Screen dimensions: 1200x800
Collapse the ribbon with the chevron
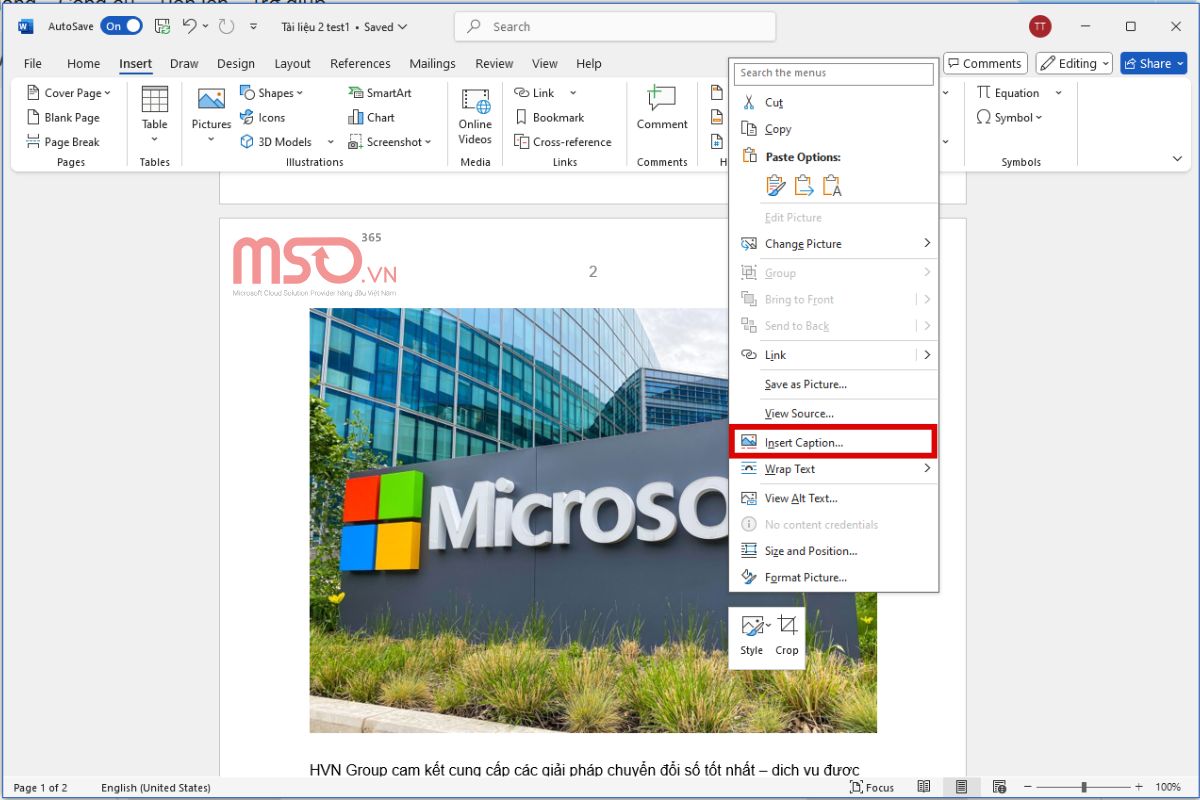tap(1177, 159)
